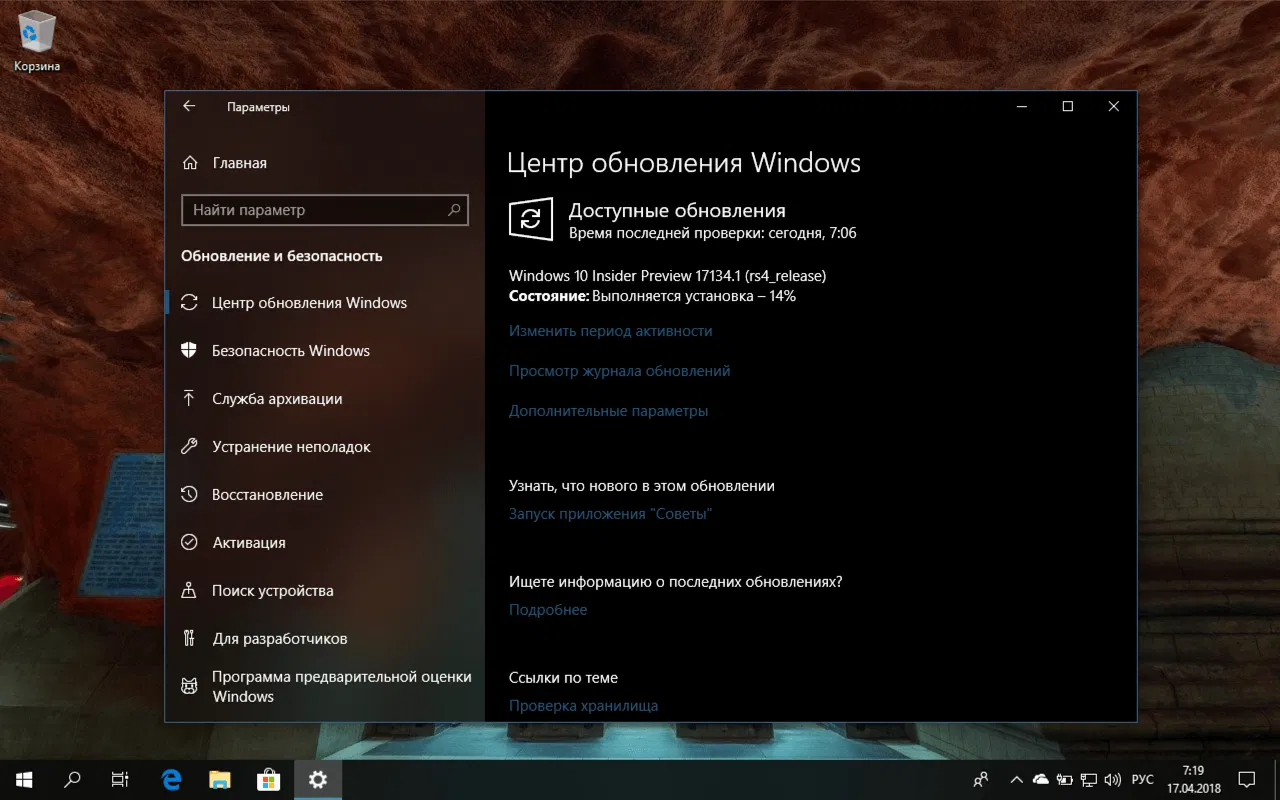Open Программа предварительной оценки Windows section
This screenshot has height=800, width=1280.
pyautogui.click(x=325, y=686)
